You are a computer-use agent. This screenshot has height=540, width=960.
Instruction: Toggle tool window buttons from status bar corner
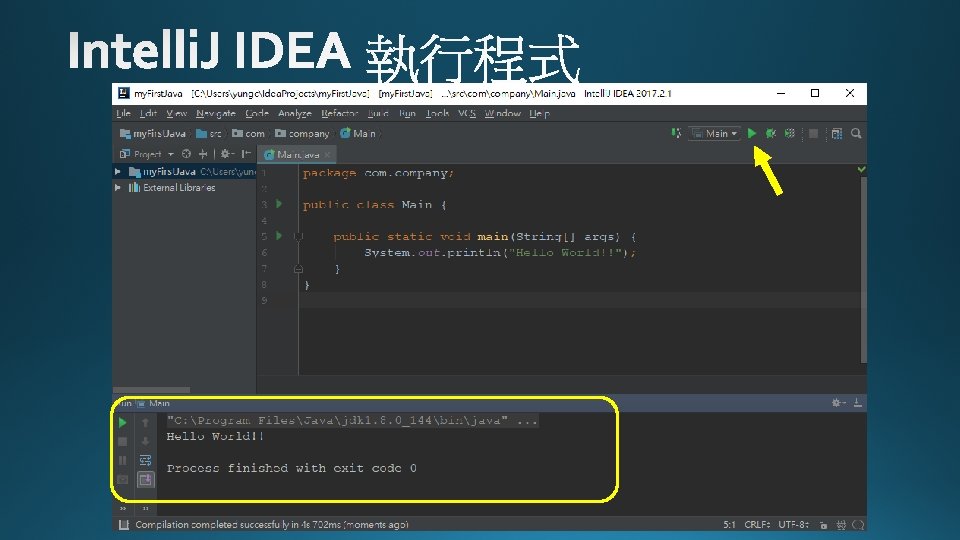[124, 525]
